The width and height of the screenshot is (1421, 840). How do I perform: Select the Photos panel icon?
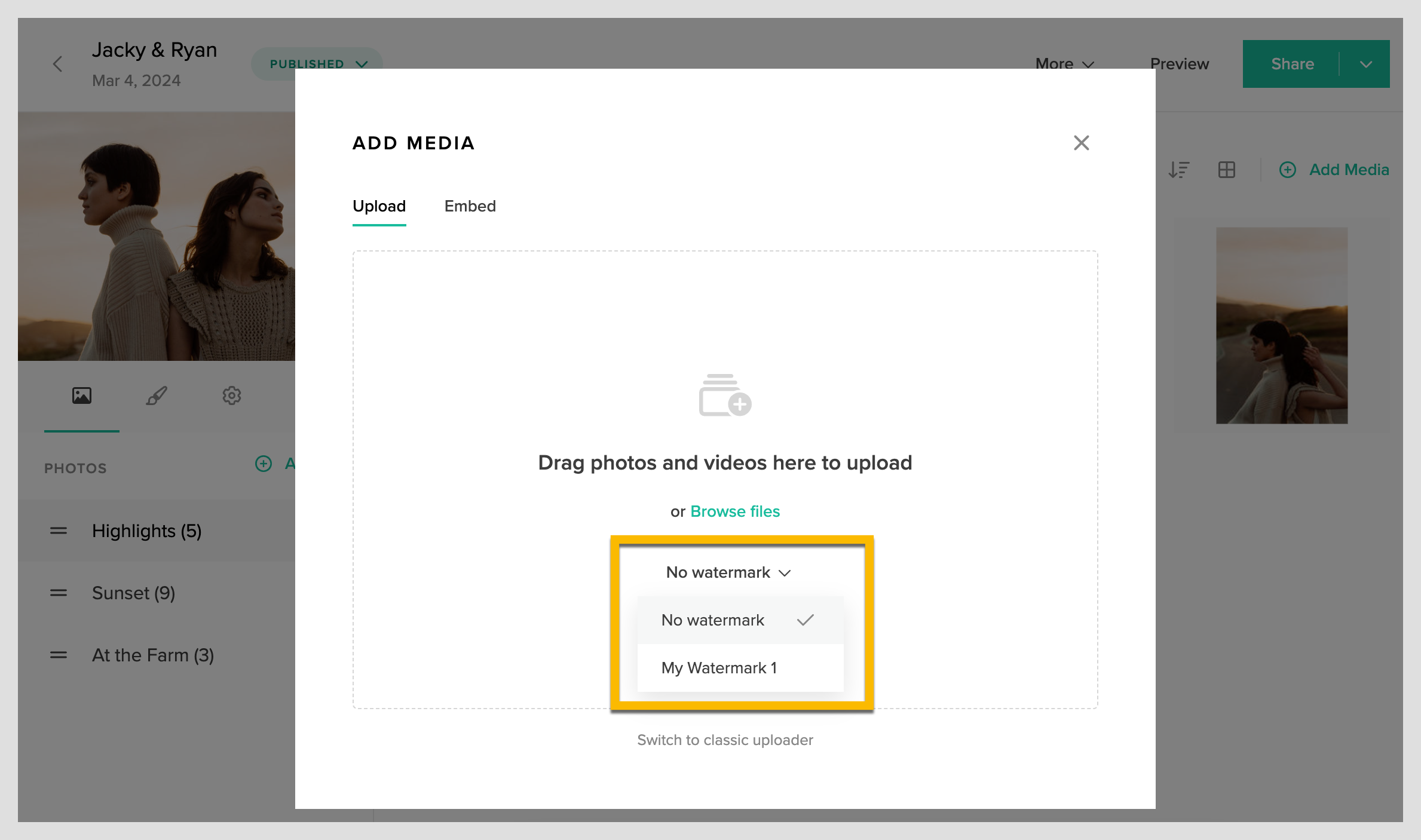(x=81, y=395)
